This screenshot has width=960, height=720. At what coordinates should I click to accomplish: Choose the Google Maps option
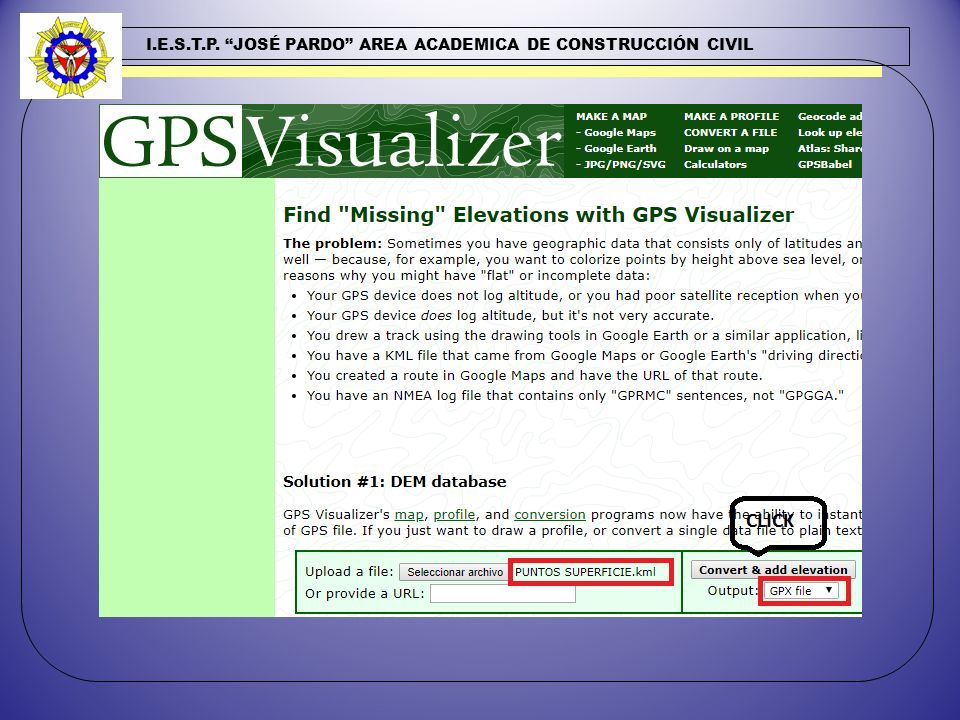coord(616,132)
